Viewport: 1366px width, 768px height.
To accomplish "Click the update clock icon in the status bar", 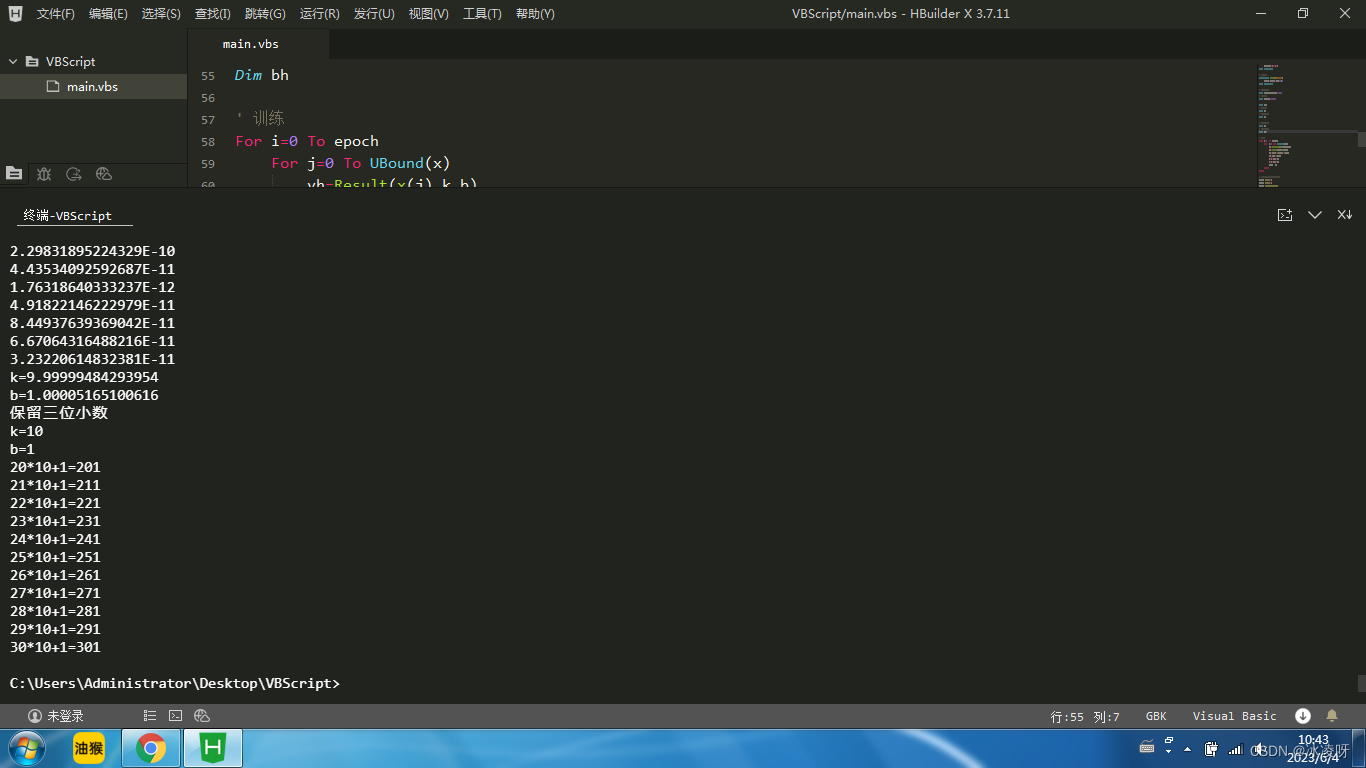I will [1302, 715].
